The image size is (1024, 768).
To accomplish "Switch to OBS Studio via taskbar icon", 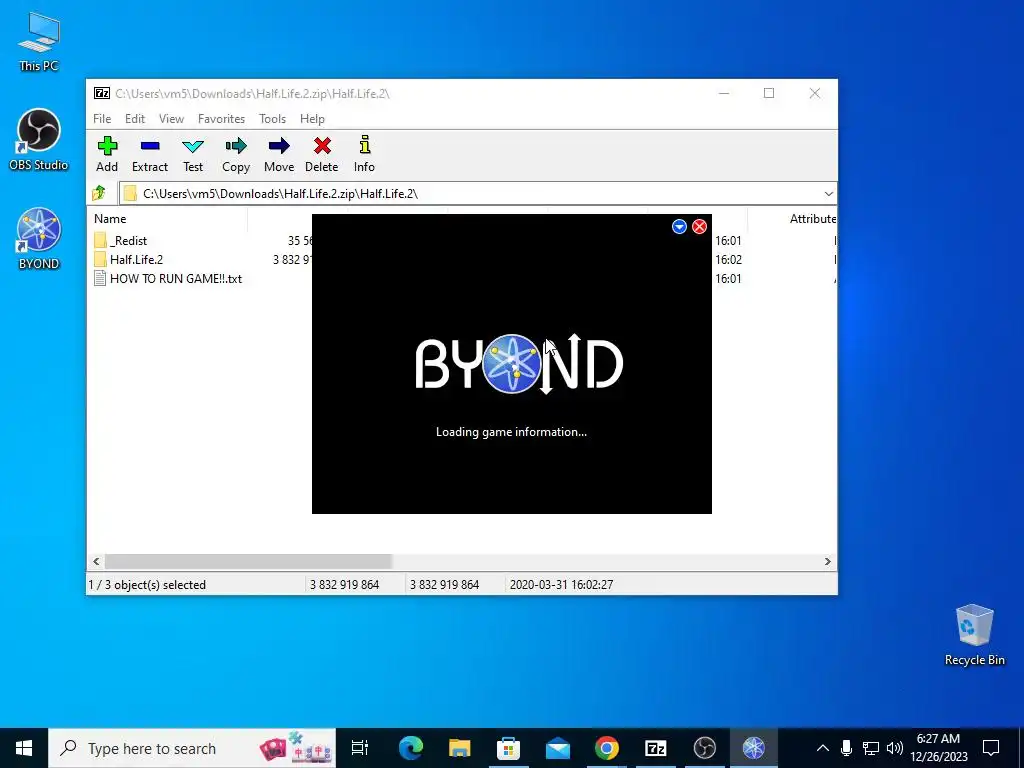I will point(705,748).
